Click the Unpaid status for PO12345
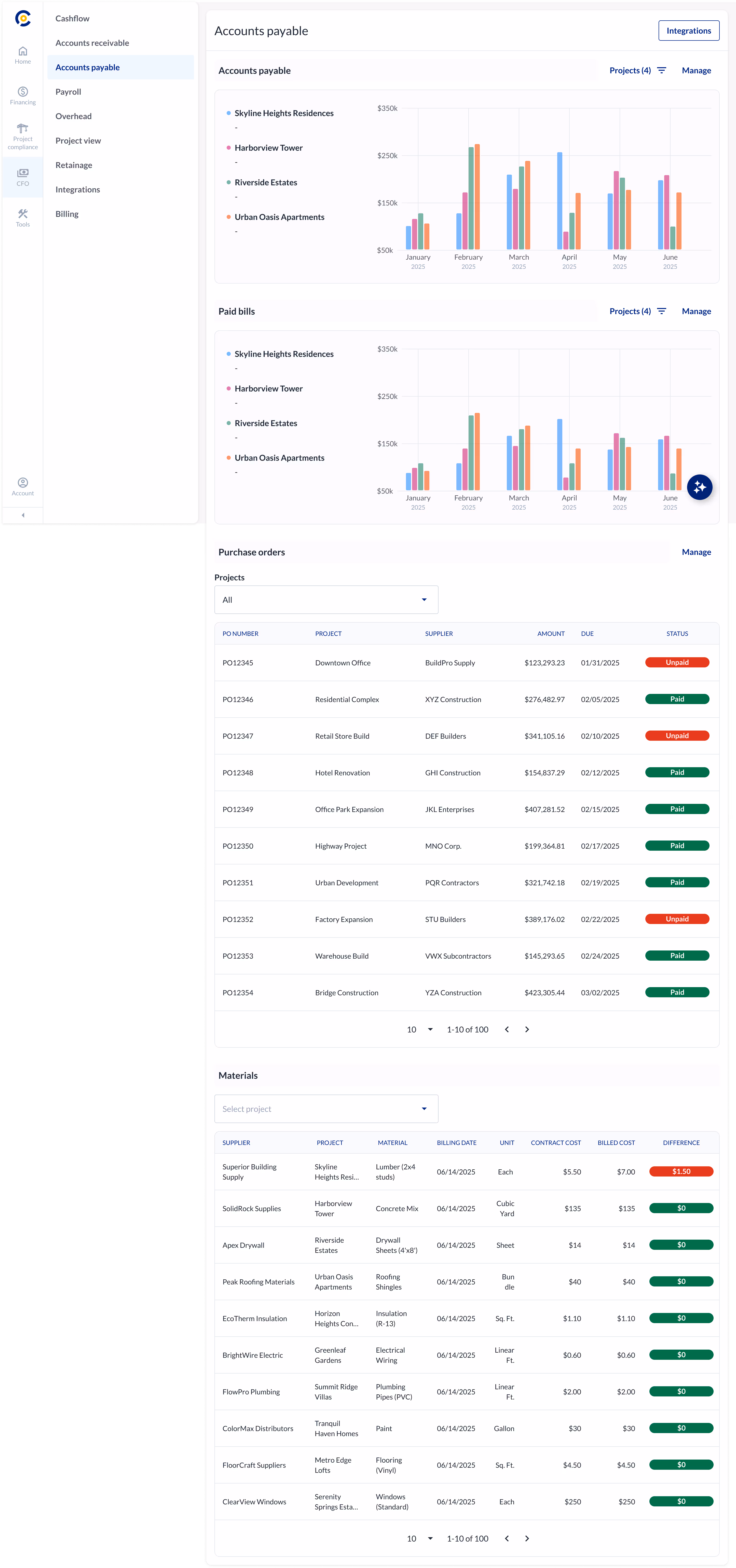736x1568 pixels. 677,662
